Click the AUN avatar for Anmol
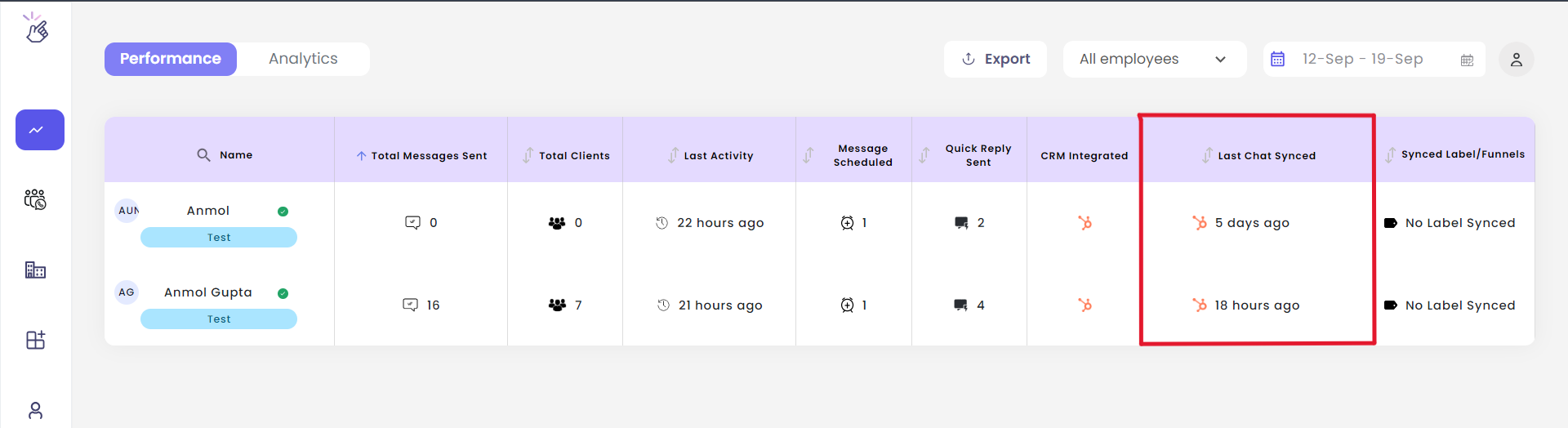 [127, 211]
